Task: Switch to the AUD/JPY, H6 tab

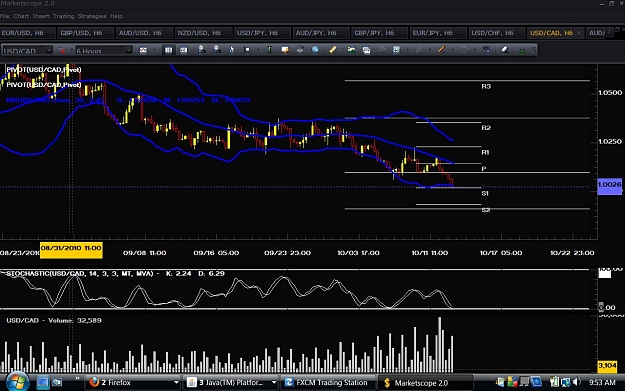Action: coord(320,33)
